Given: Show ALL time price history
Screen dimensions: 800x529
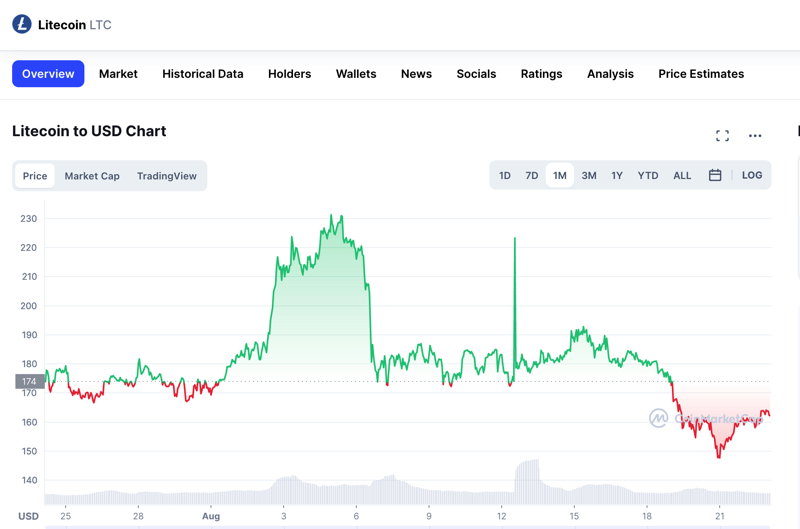Looking at the screenshot, I should coord(682,175).
